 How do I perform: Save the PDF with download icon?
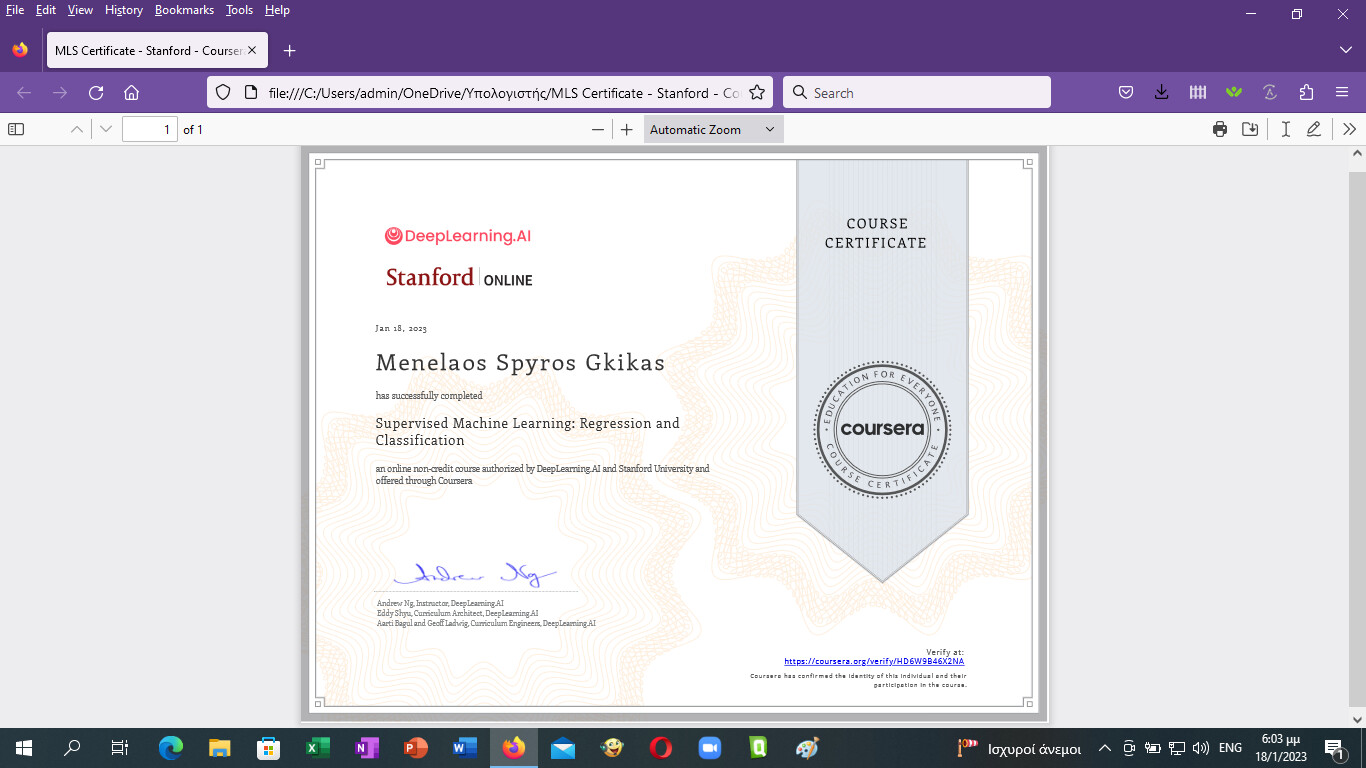(1249, 129)
